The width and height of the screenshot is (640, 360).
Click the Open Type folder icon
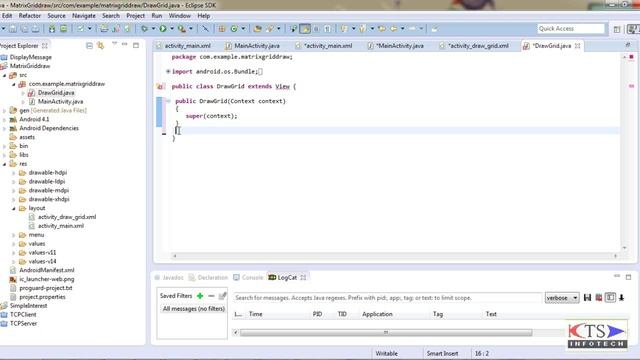[x=257, y=29]
